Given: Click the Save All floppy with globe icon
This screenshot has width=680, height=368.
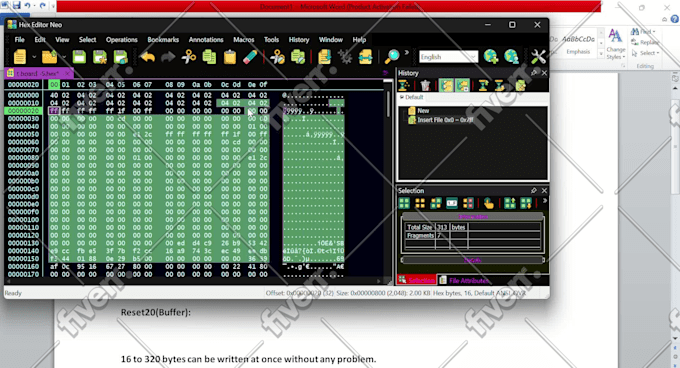Looking at the screenshot, I should [x=121, y=57].
